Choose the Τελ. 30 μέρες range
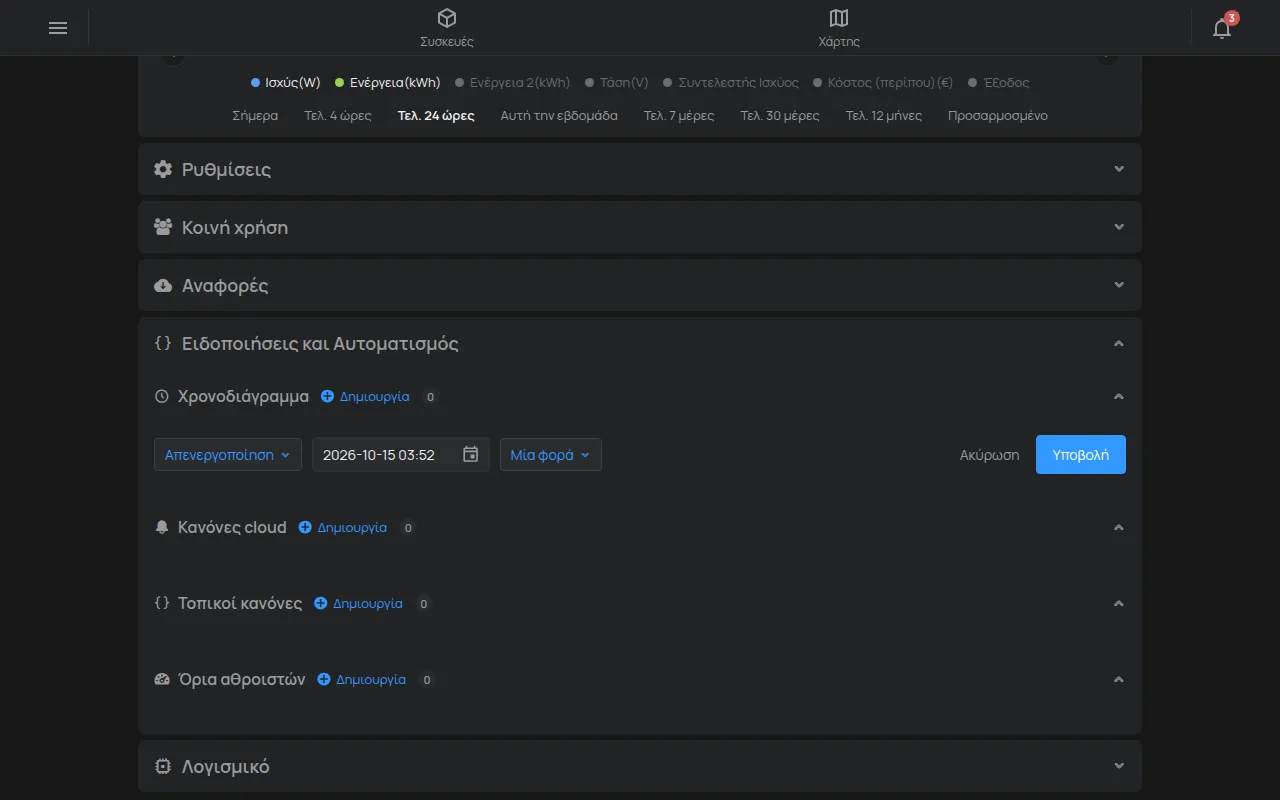Viewport: 1280px width, 800px height. [x=780, y=116]
